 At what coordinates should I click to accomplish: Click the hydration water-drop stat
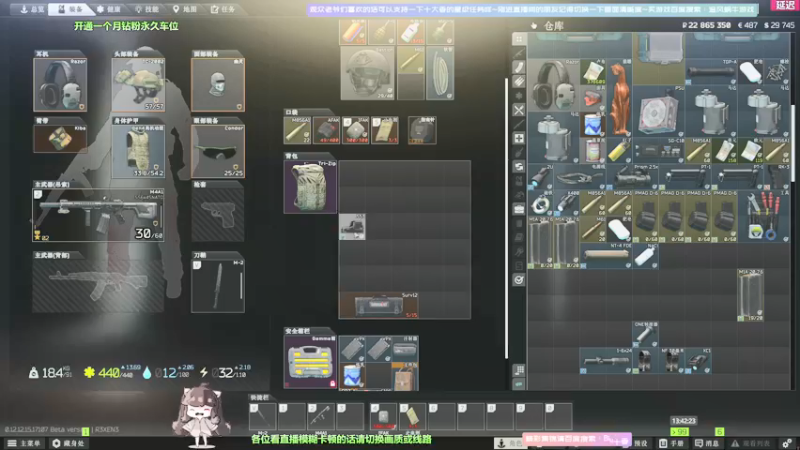168,373
